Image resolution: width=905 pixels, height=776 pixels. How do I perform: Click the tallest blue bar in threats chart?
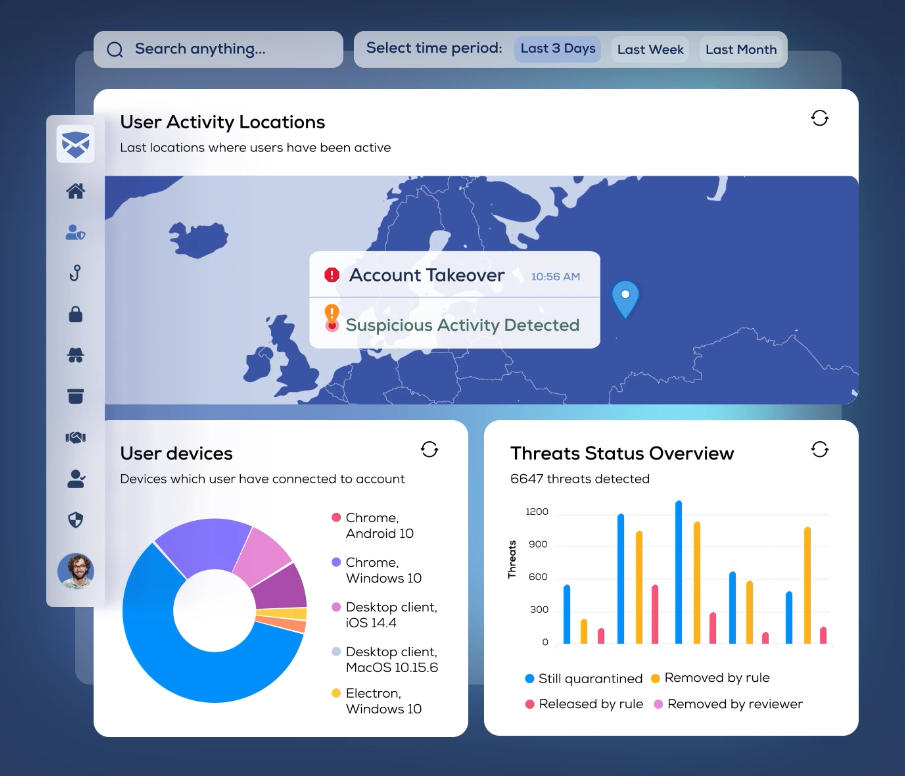[678, 572]
